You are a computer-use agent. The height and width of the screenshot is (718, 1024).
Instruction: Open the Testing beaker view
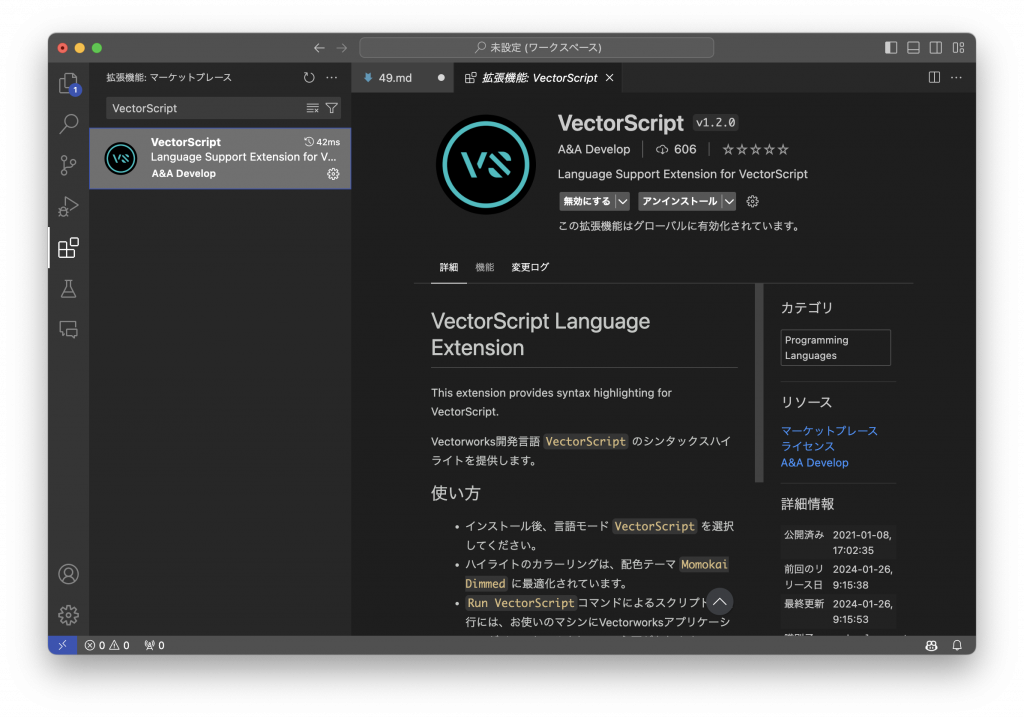[68, 289]
